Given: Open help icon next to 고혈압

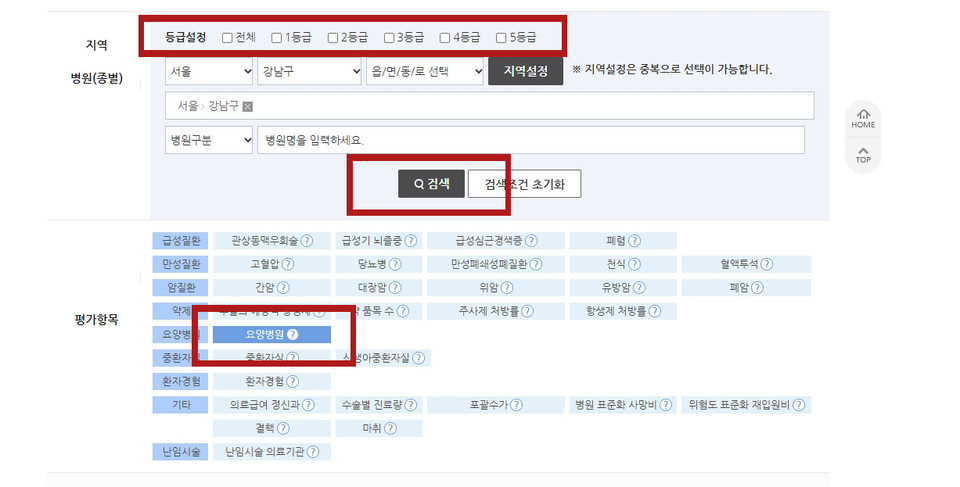Looking at the screenshot, I should 288,264.
